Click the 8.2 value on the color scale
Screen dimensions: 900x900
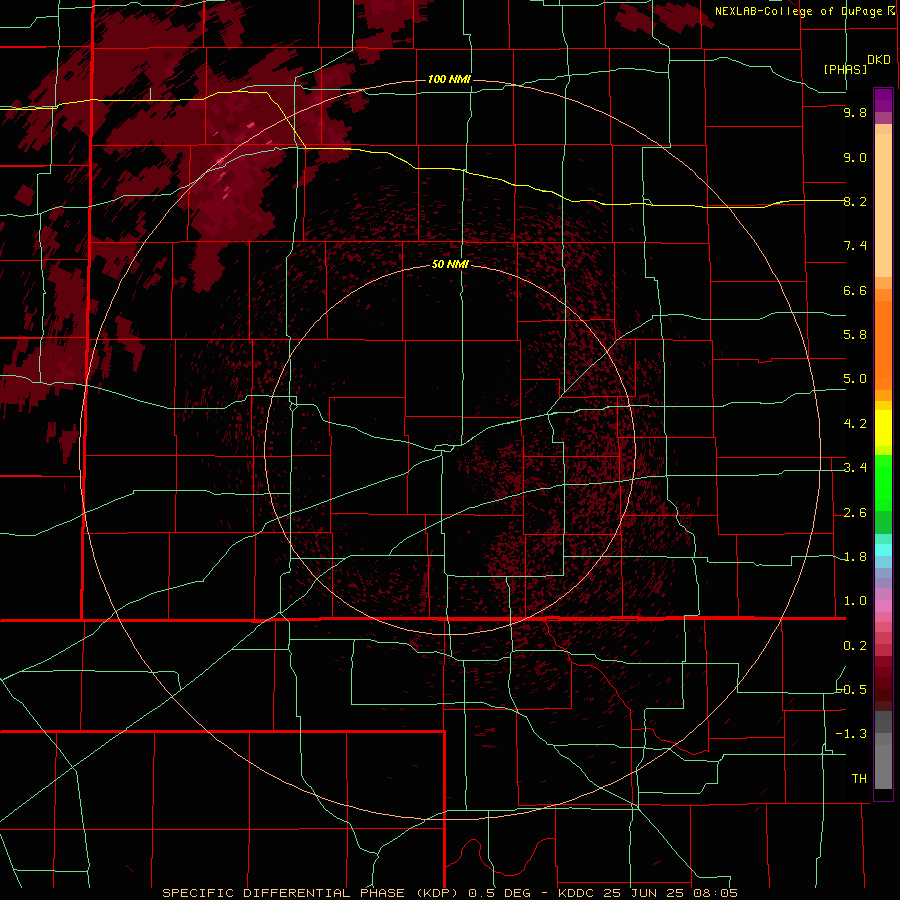(x=855, y=201)
